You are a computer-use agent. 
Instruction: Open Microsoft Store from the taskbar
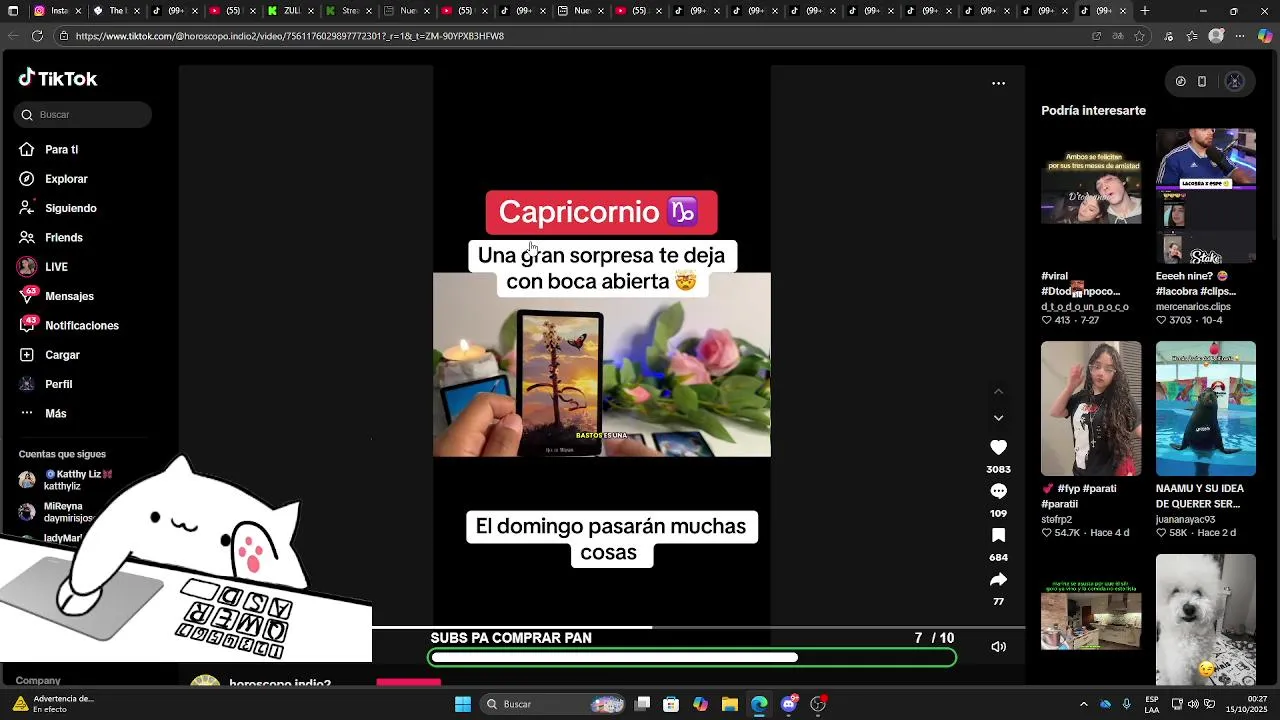coord(671,704)
